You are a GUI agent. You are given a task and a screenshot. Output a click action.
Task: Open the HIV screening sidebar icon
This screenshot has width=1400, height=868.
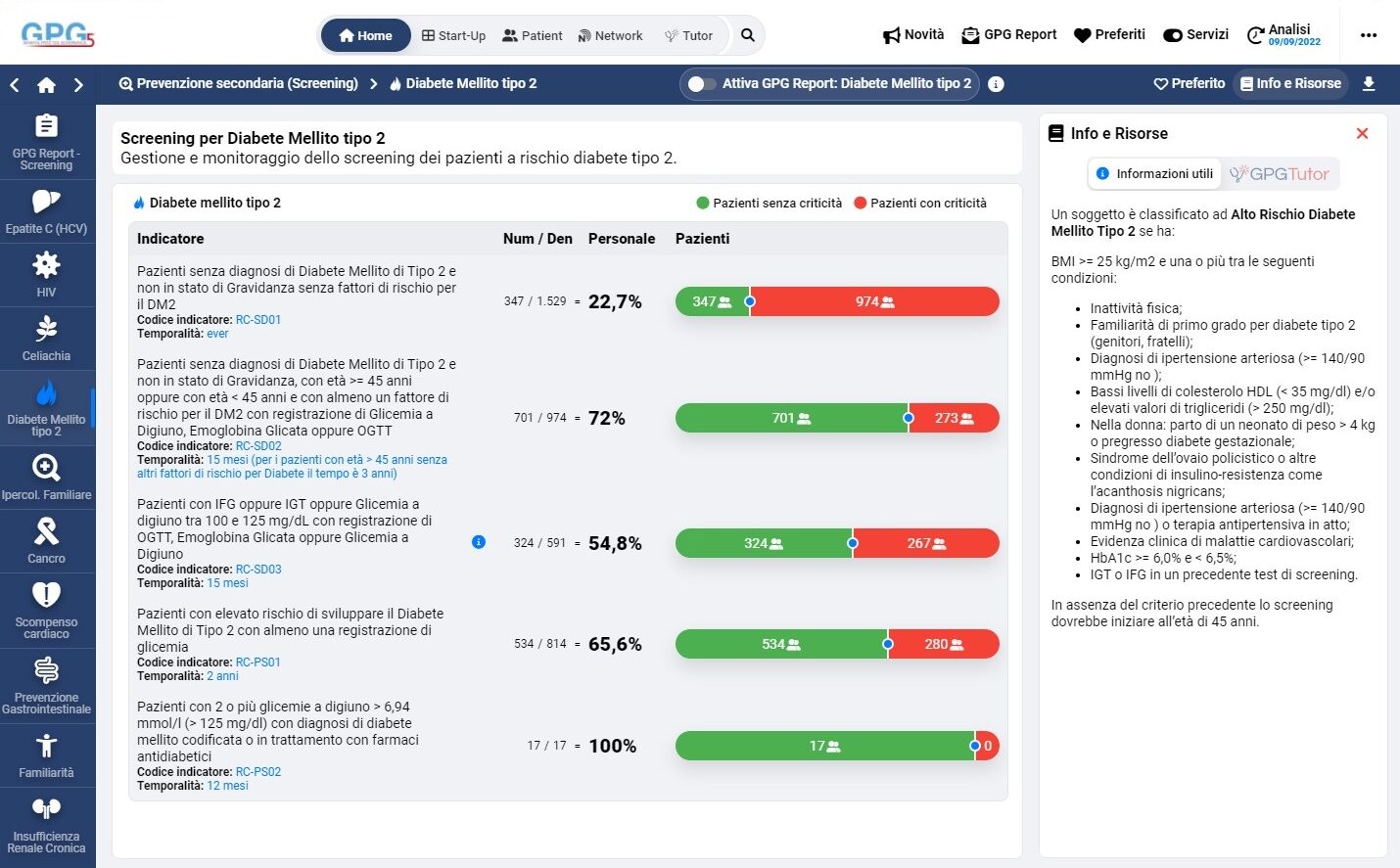46,275
